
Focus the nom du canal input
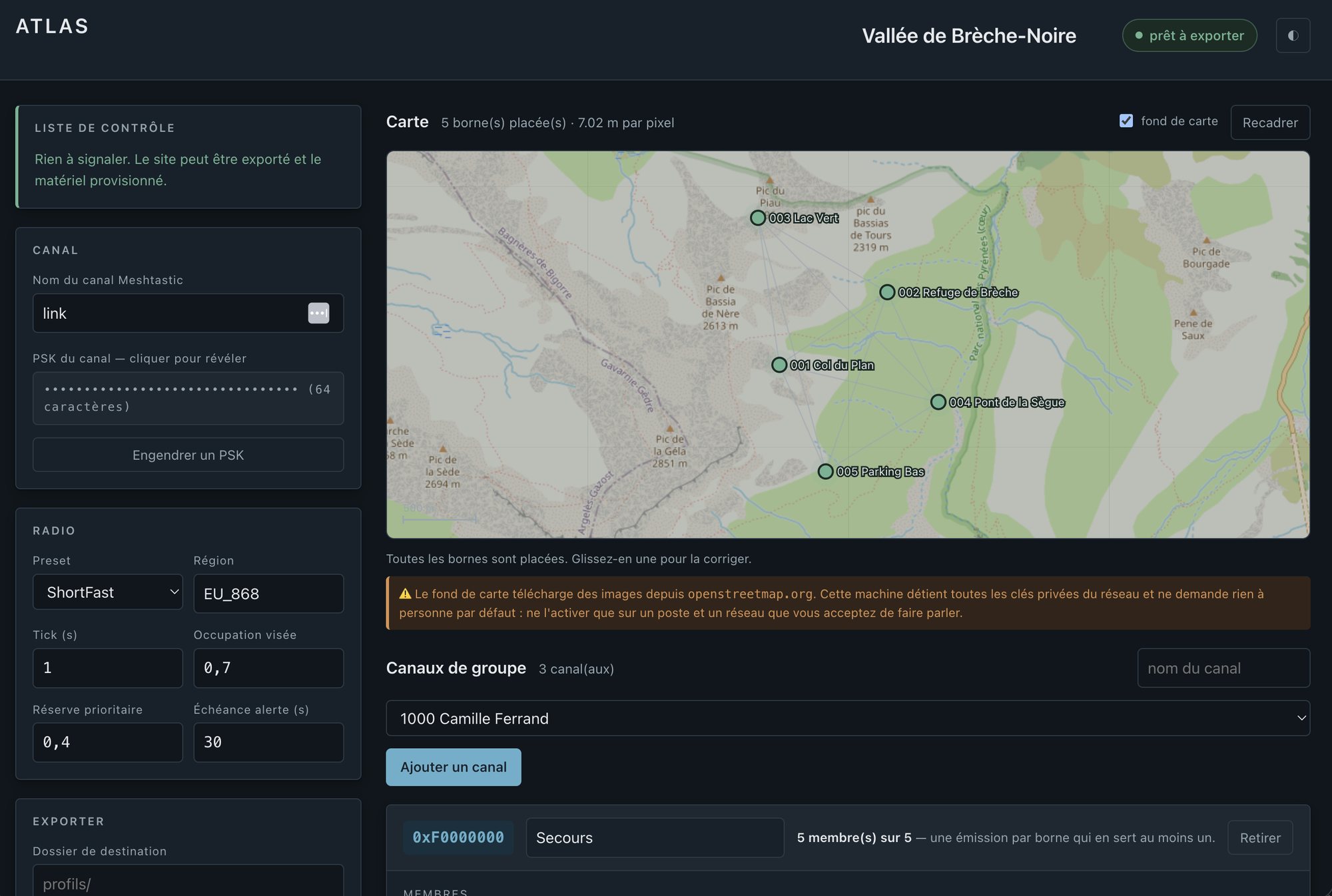pyautogui.click(x=1223, y=668)
